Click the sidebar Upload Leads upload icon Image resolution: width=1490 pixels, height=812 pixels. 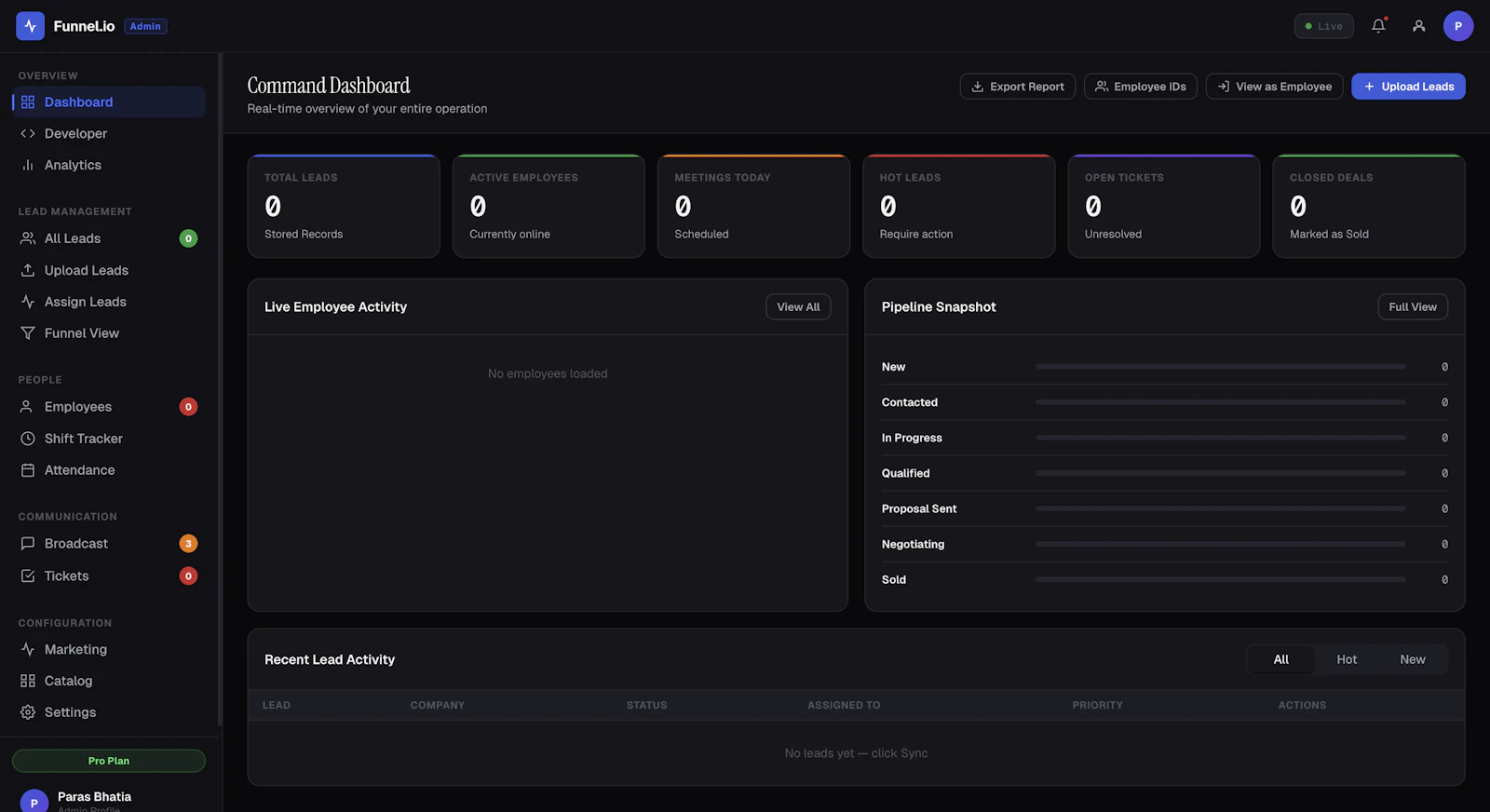coord(28,270)
